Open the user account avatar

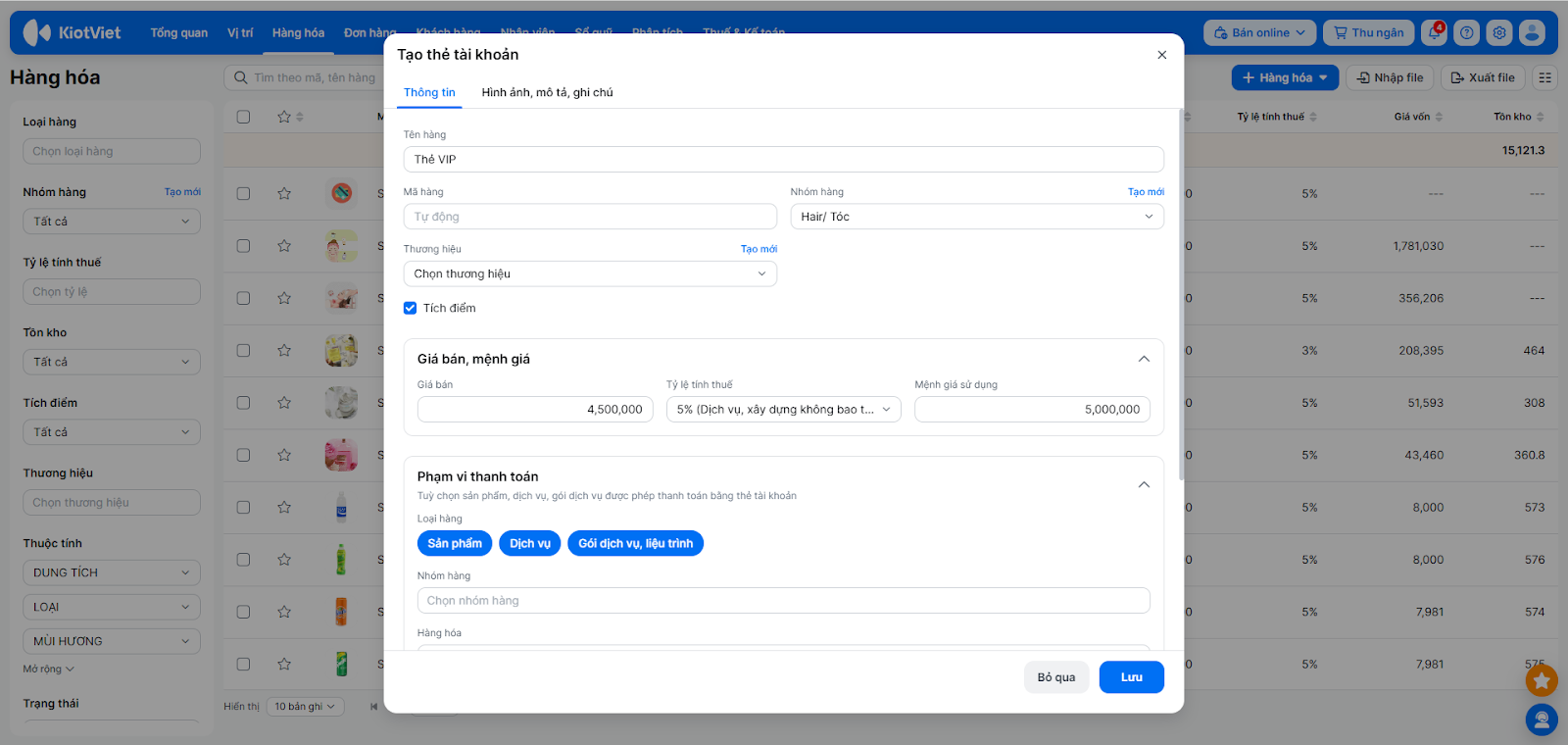(x=1532, y=32)
